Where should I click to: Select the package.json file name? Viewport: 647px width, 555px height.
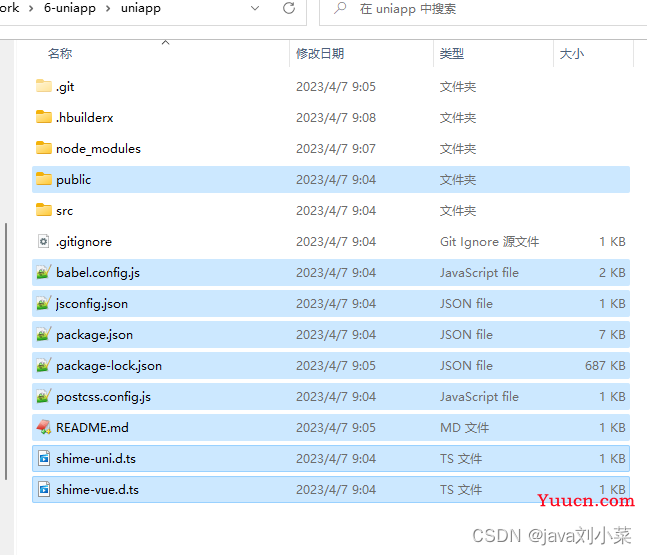tap(94, 335)
